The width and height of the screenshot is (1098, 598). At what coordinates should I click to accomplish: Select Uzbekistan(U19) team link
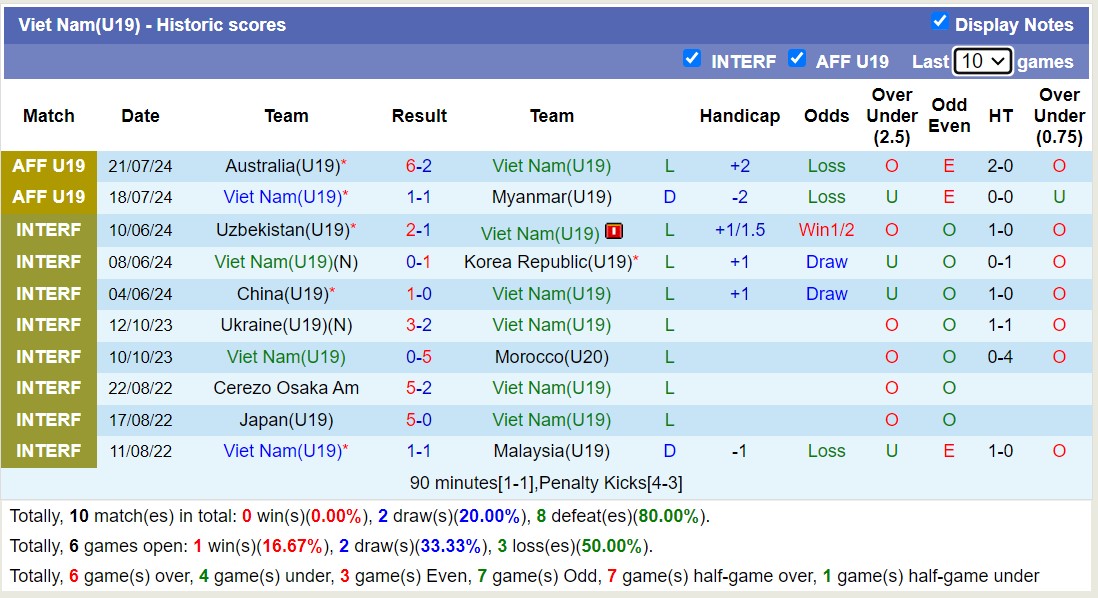tap(282, 230)
